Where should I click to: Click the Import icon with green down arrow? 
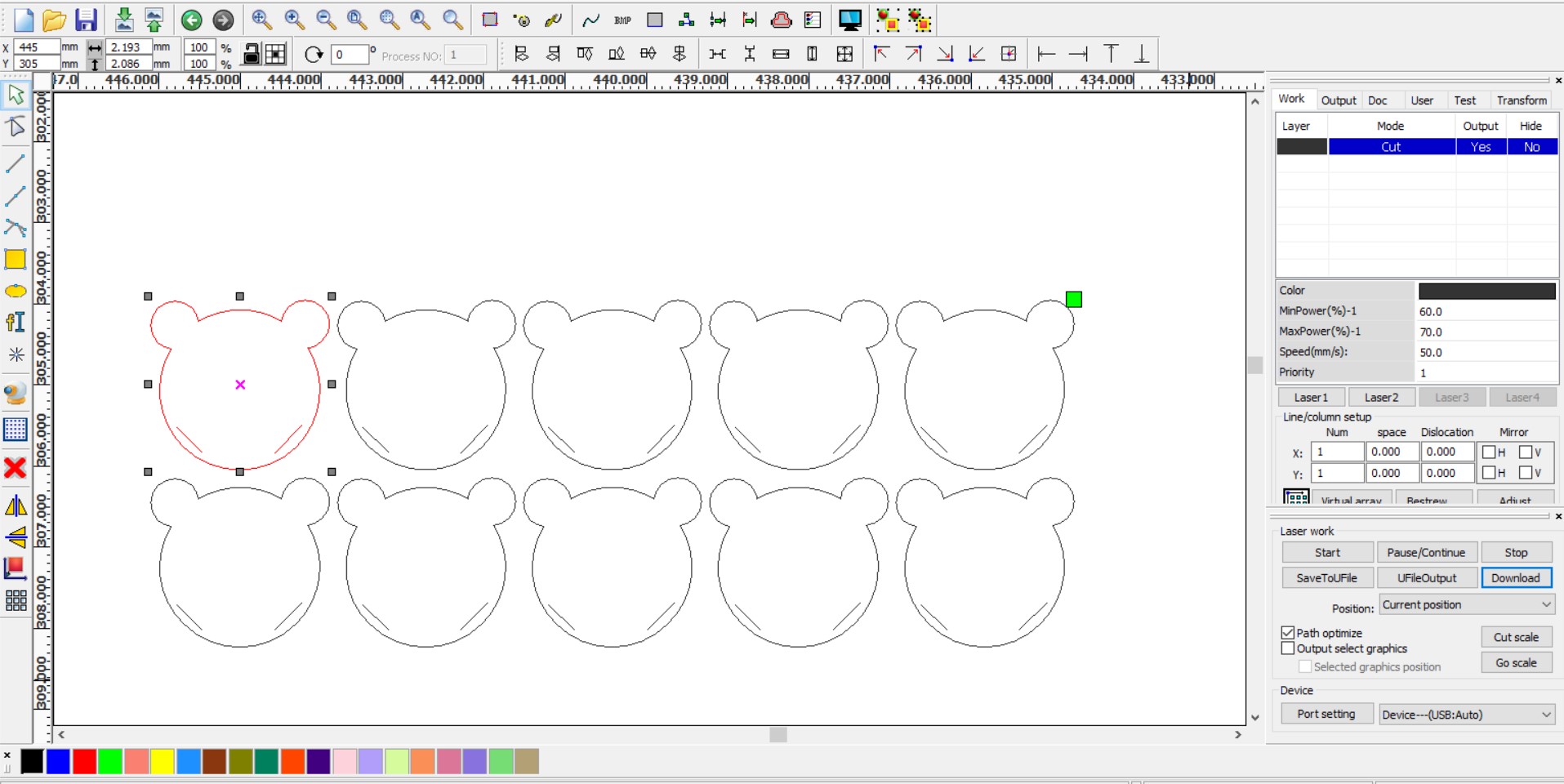(x=124, y=20)
